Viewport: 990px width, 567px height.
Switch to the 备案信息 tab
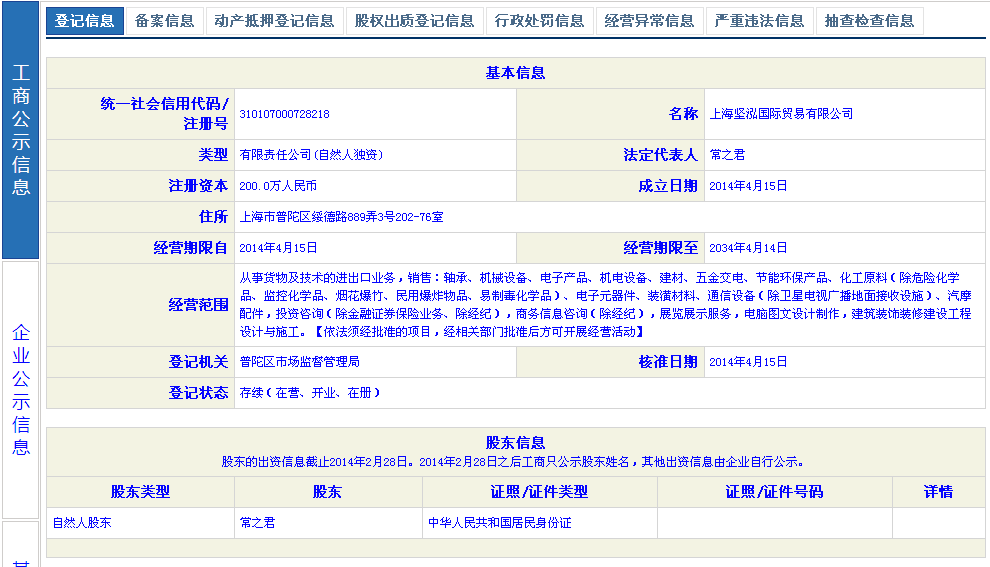click(165, 21)
